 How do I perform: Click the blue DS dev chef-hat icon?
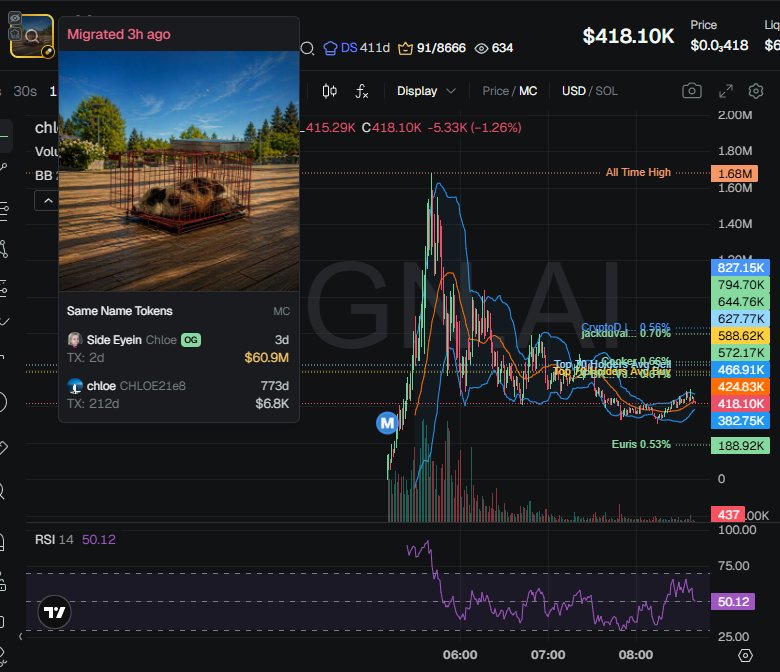(330, 48)
